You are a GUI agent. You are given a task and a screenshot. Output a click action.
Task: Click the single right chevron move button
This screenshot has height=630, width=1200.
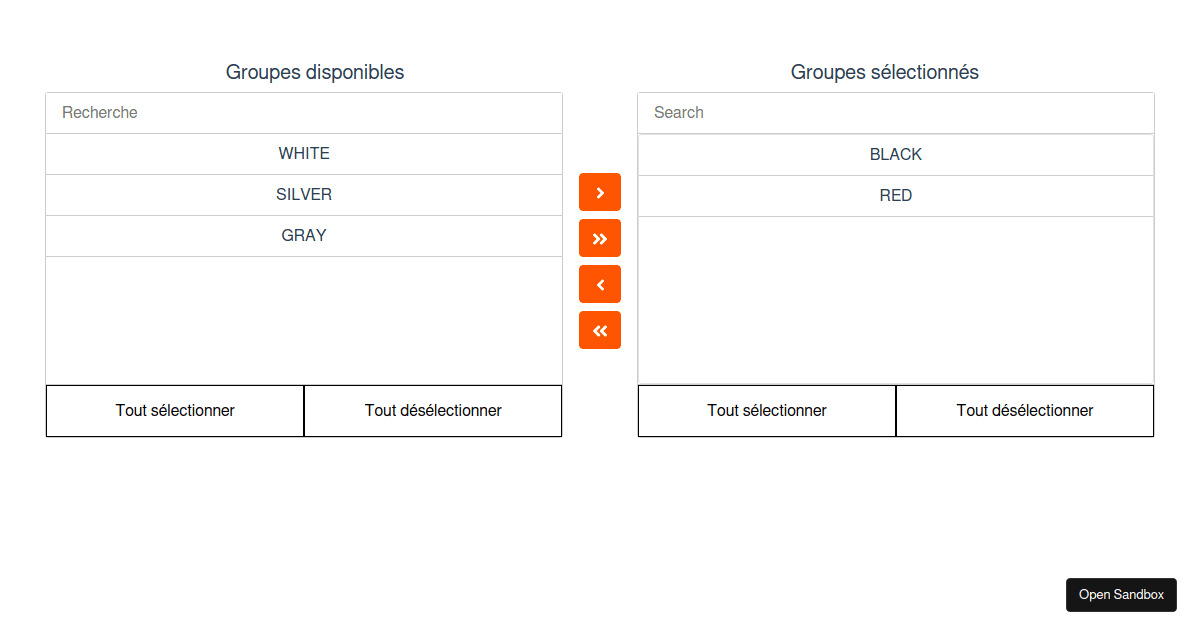click(600, 192)
